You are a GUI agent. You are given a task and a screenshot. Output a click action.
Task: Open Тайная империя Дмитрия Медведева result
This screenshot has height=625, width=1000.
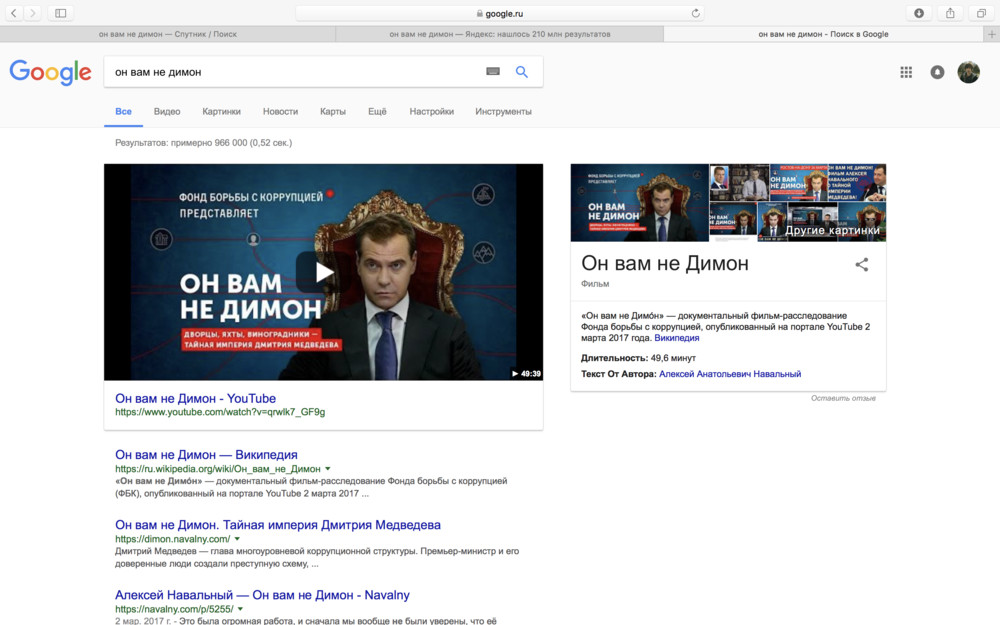[x=277, y=525]
